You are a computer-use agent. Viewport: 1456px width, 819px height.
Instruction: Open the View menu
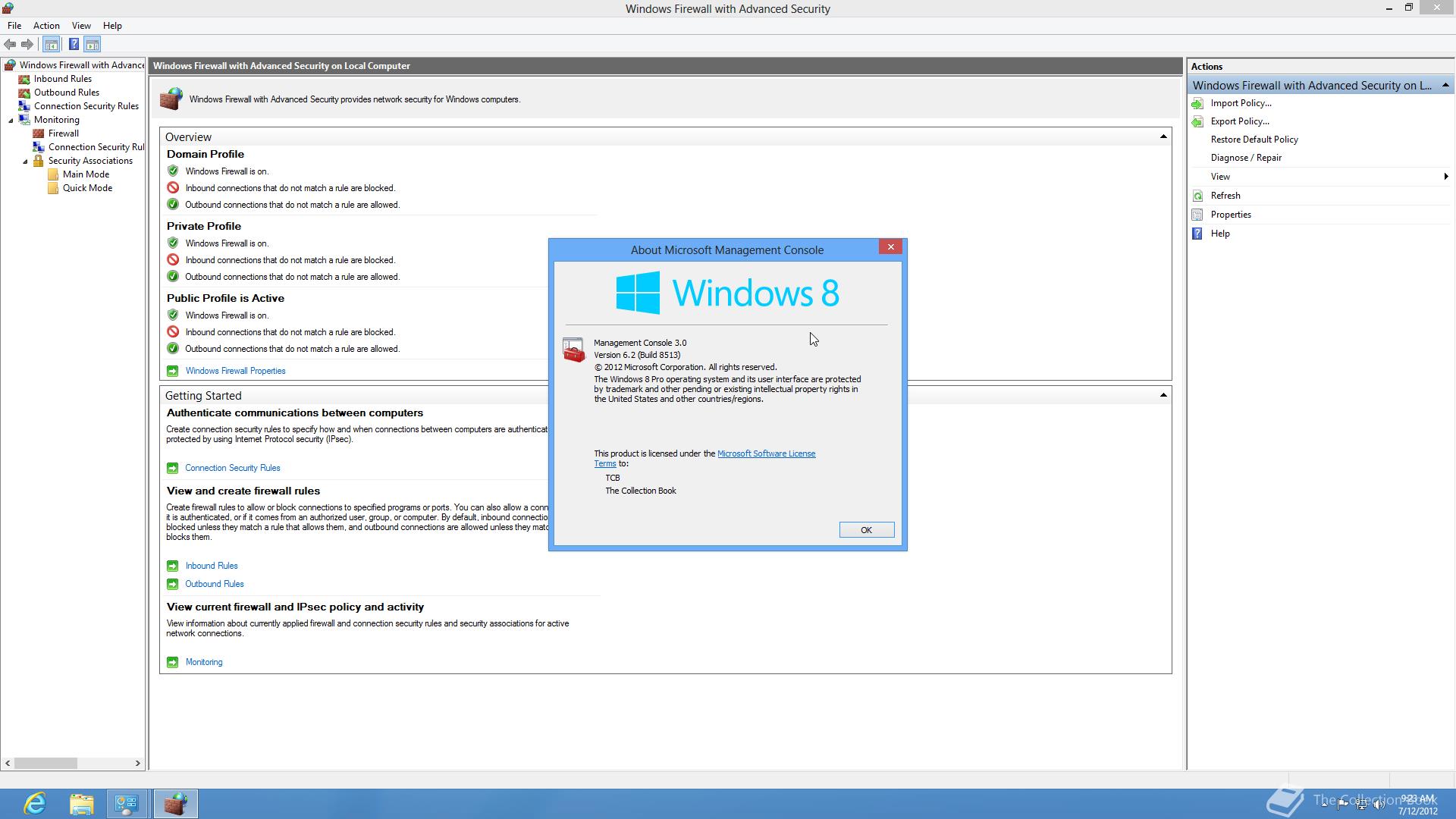(x=81, y=26)
